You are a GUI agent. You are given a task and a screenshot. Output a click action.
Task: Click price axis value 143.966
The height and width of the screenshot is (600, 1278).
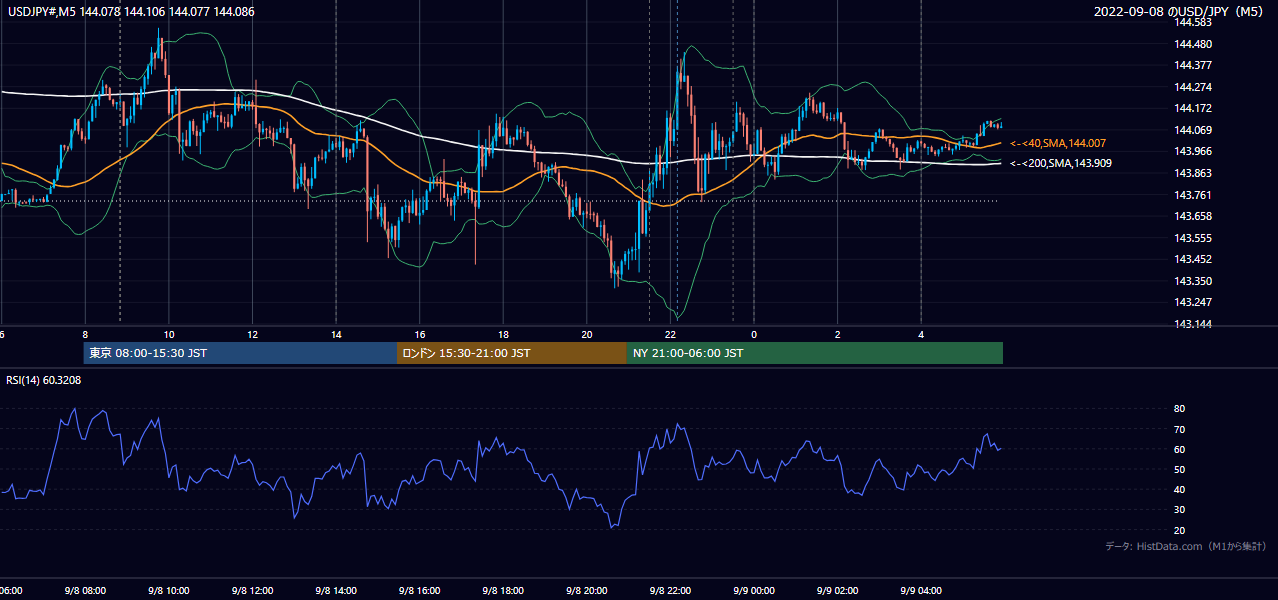point(1194,151)
